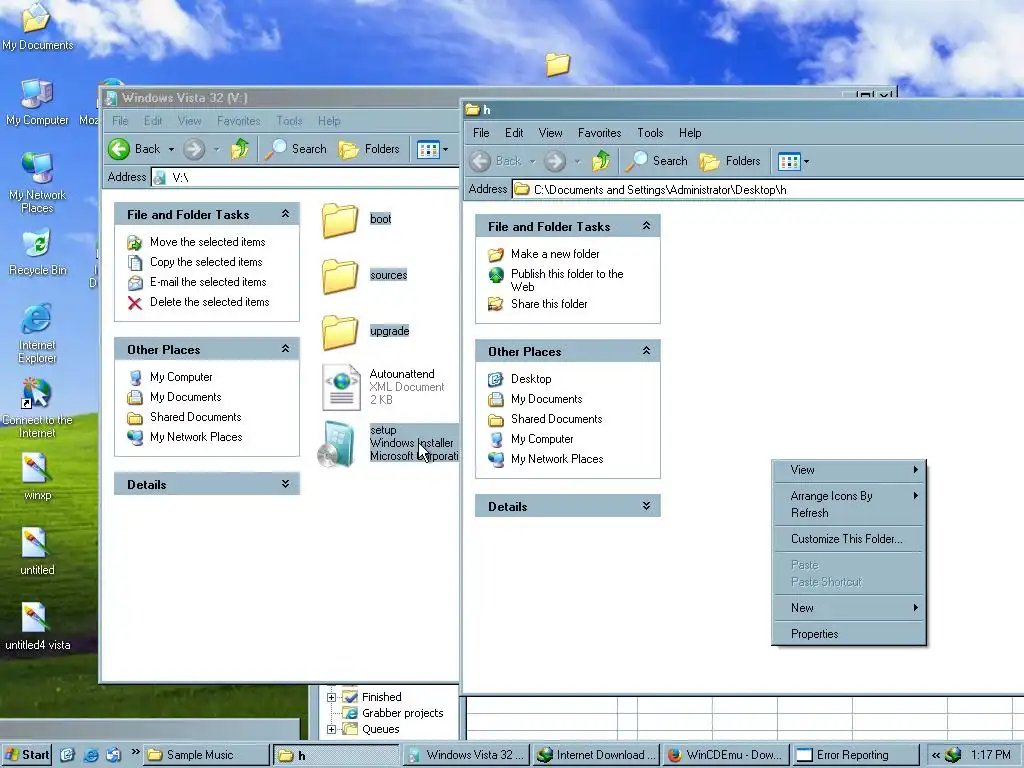Toggle Folders pane in h window
The image size is (1024, 768).
click(730, 161)
